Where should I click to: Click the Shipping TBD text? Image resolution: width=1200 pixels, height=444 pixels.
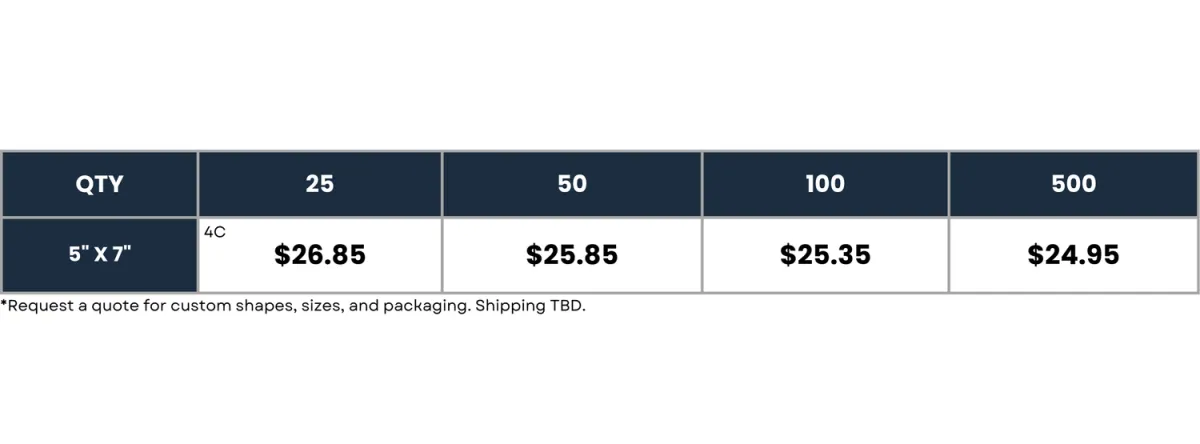coord(530,306)
